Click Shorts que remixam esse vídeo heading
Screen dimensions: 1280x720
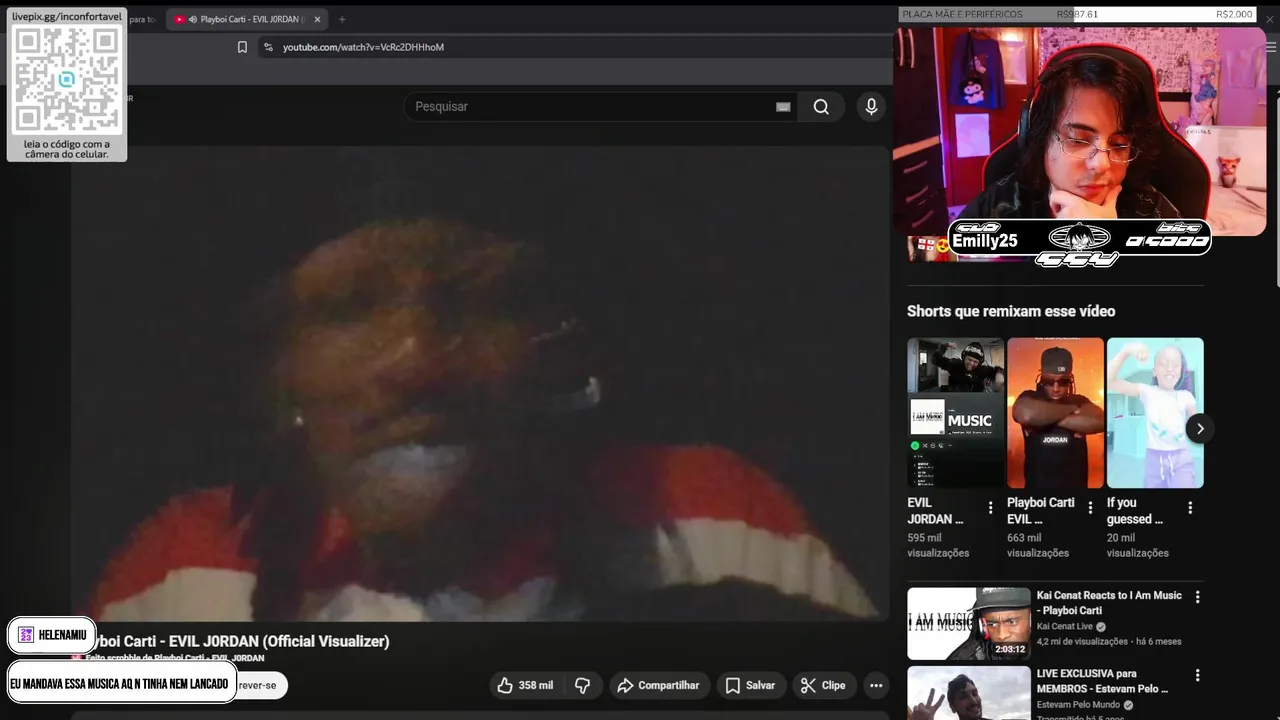[x=1011, y=311]
